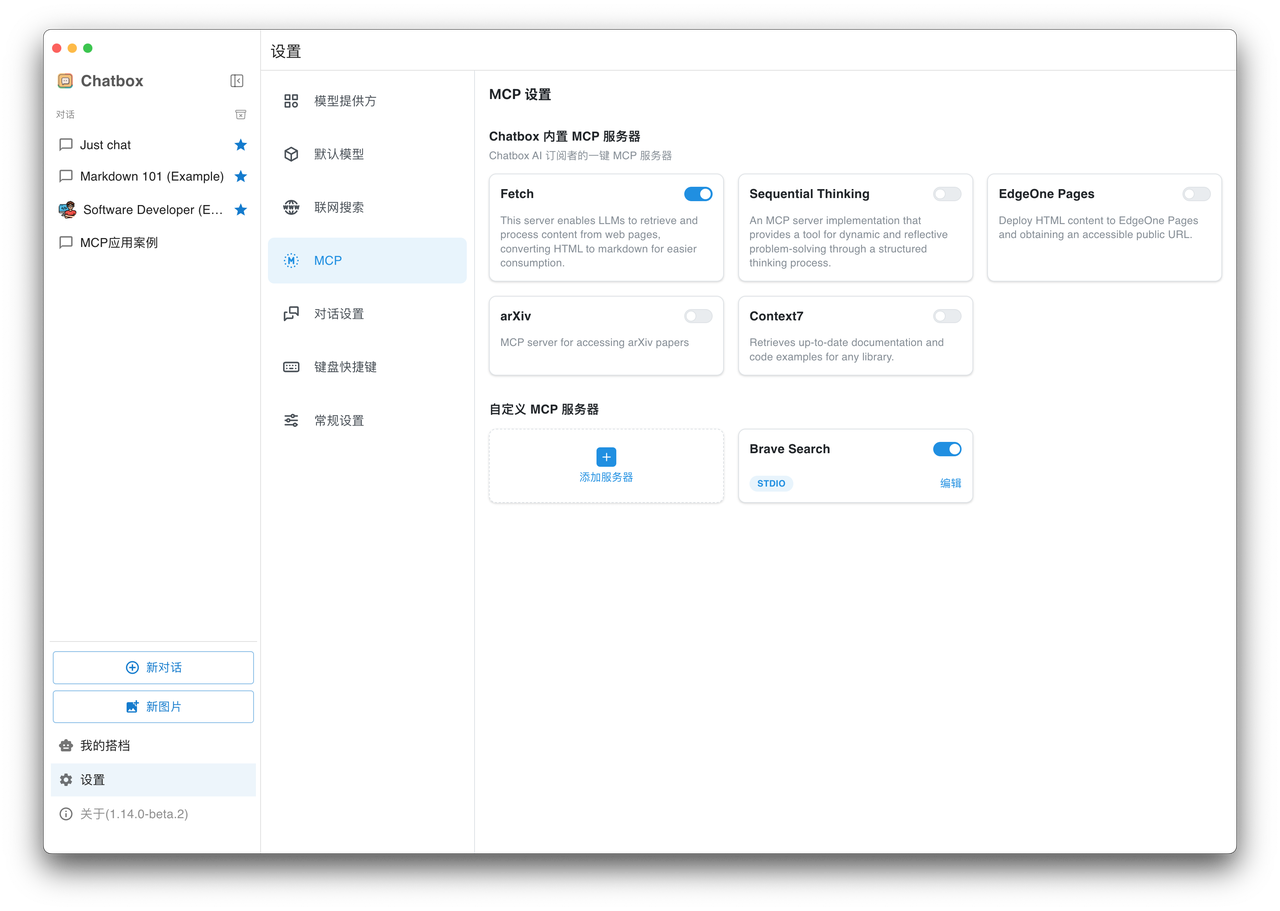Open 默认模型 settings section
Image resolution: width=1280 pixels, height=911 pixels.
click(367, 154)
